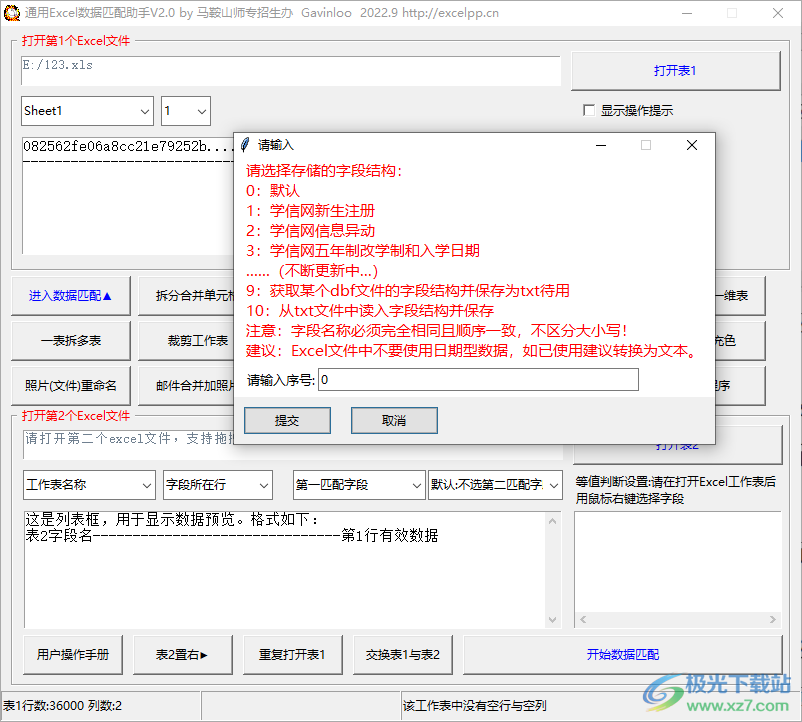This screenshot has width=802, height=722.
Task: Click the 重复打开表1 button
Action: point(293,655)
